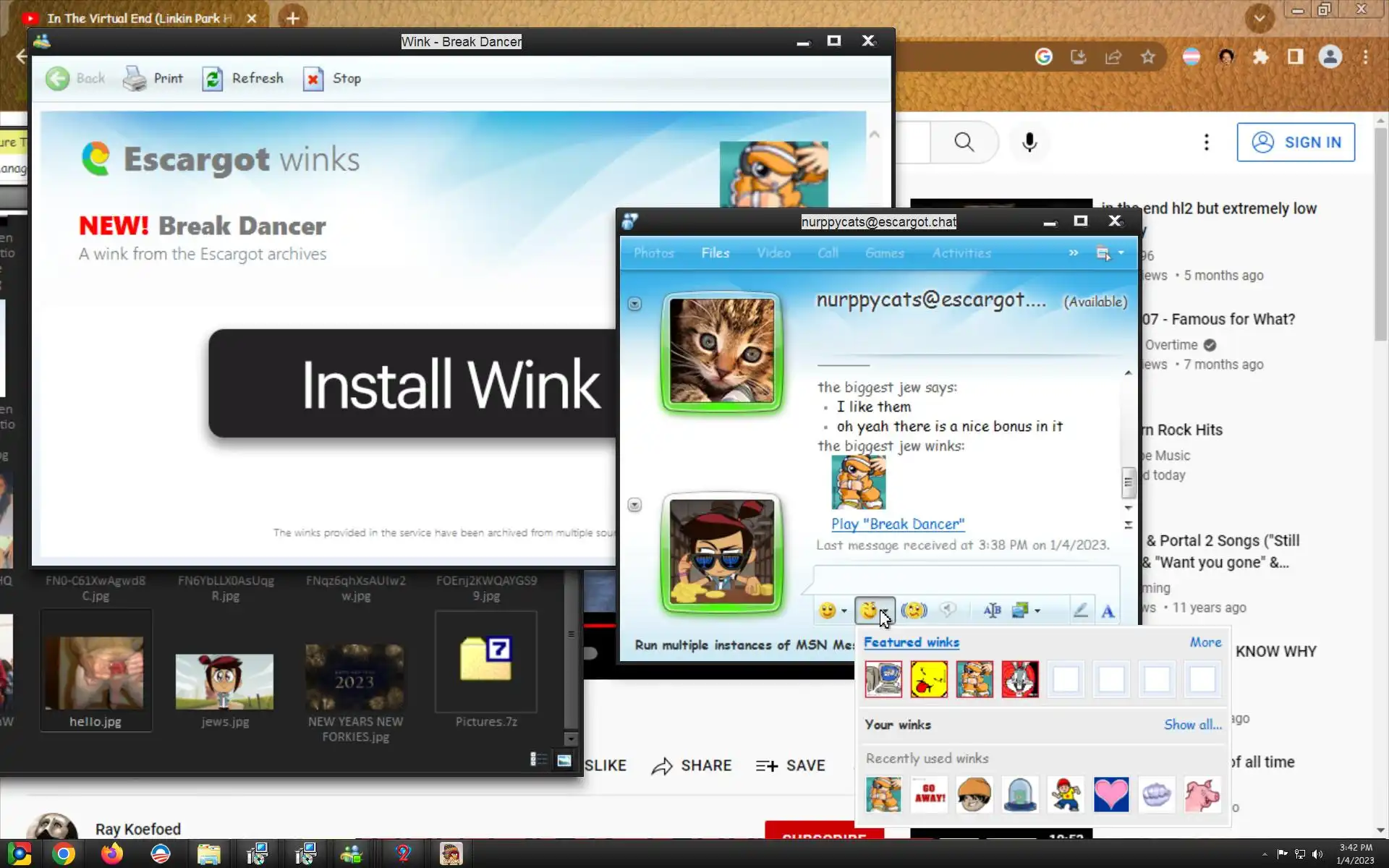Open the Activities tab in chat
This screenshot has width=1389, height=868.
point(961,253)
